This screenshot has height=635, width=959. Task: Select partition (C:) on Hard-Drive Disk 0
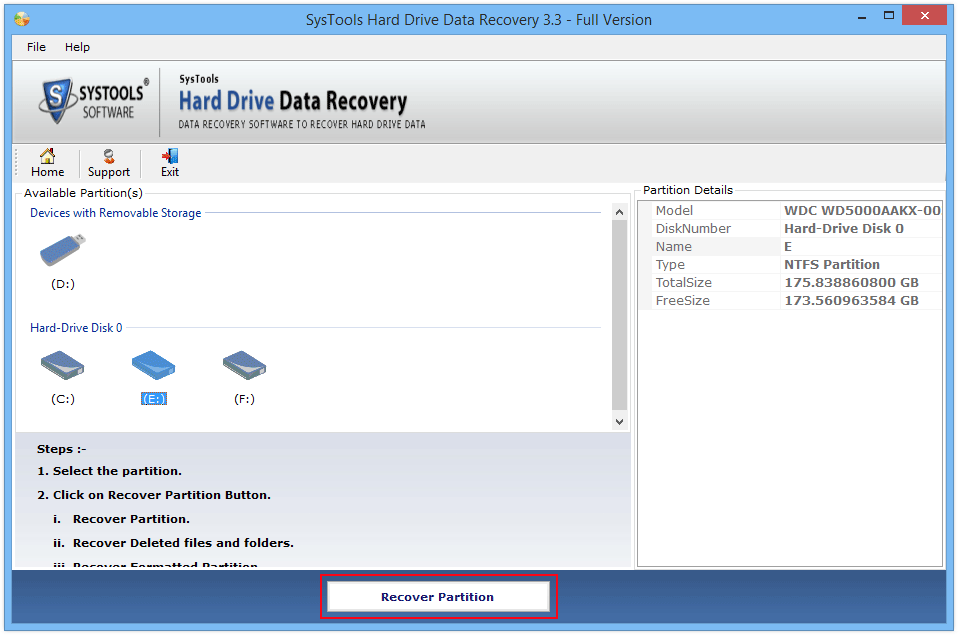(x=62, y=365)
